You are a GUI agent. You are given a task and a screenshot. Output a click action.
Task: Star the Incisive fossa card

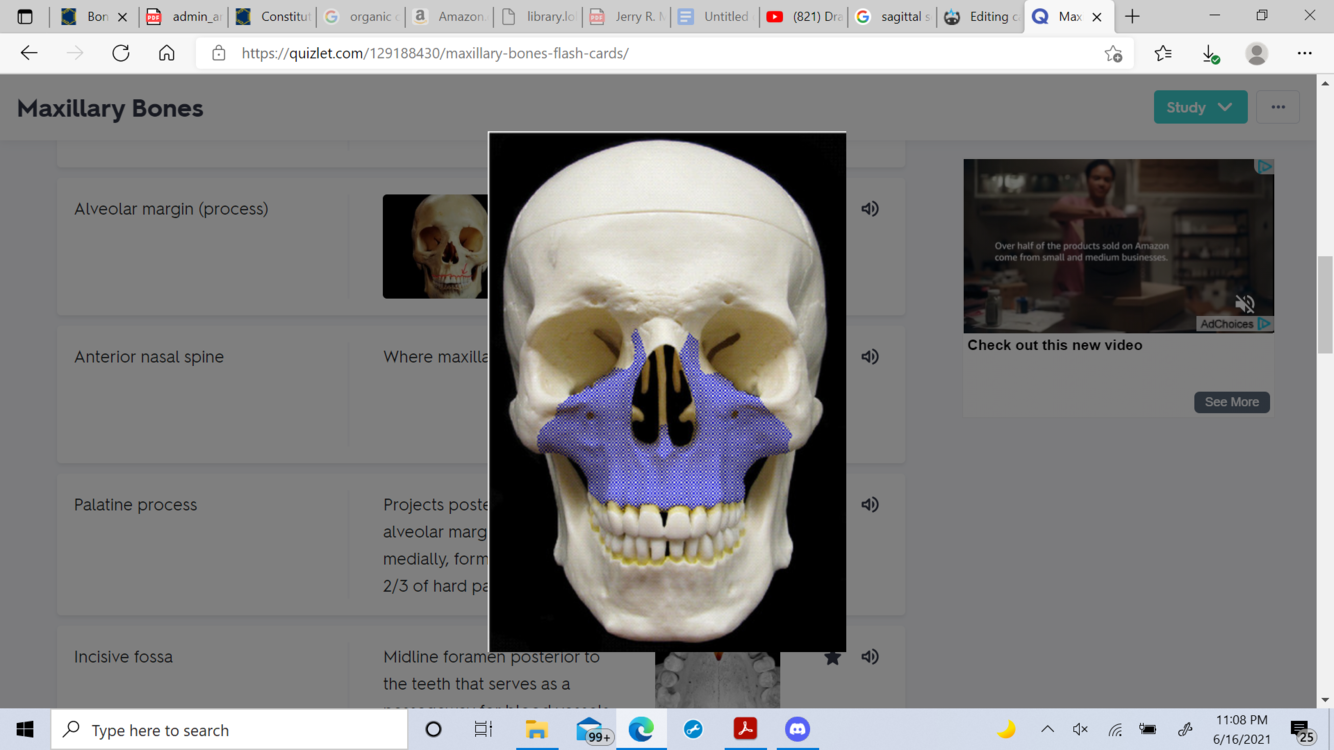pos(832,657)
